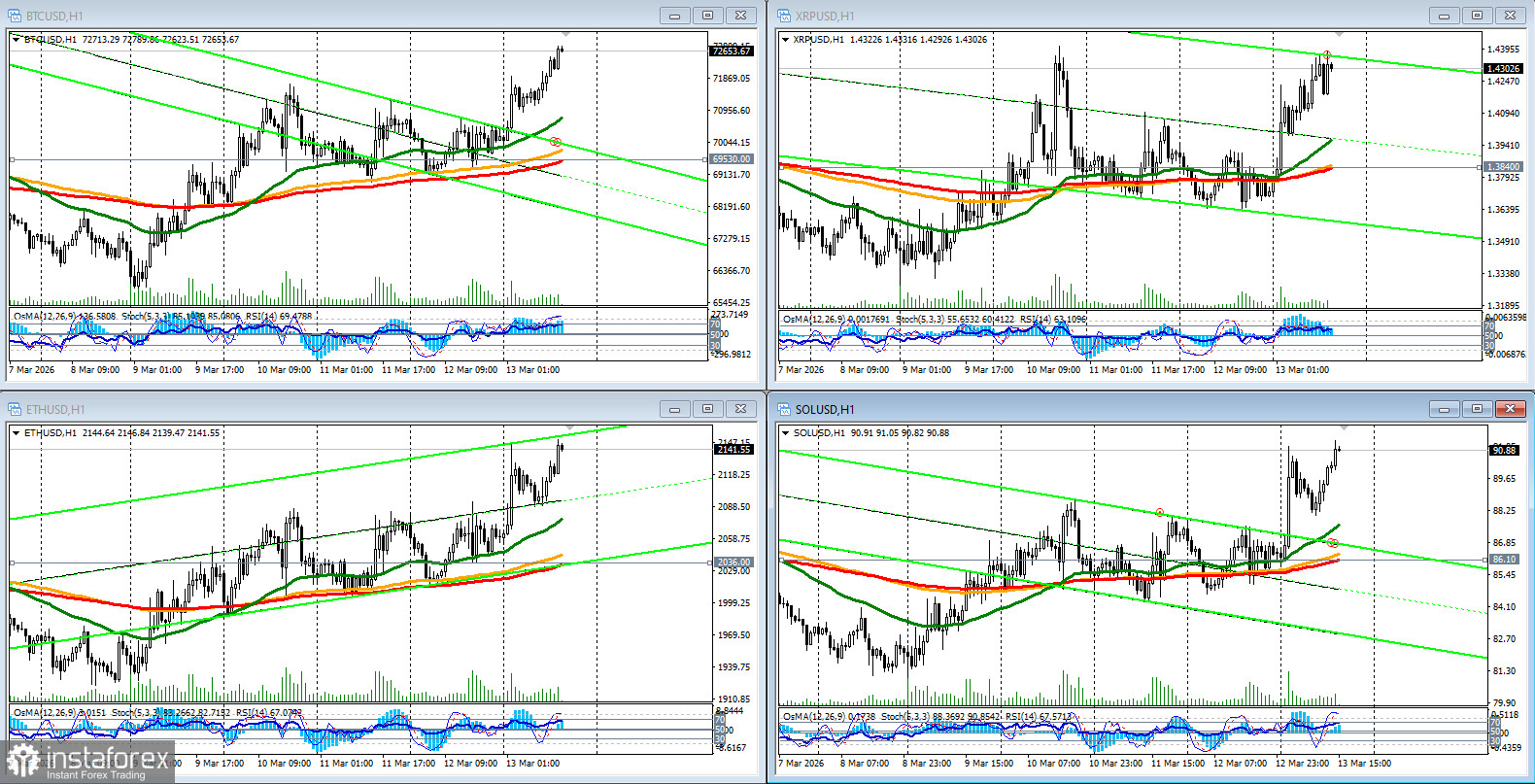
Task: Grab the chart shift marker in ETHUSD chart
Action: point(570,428)
